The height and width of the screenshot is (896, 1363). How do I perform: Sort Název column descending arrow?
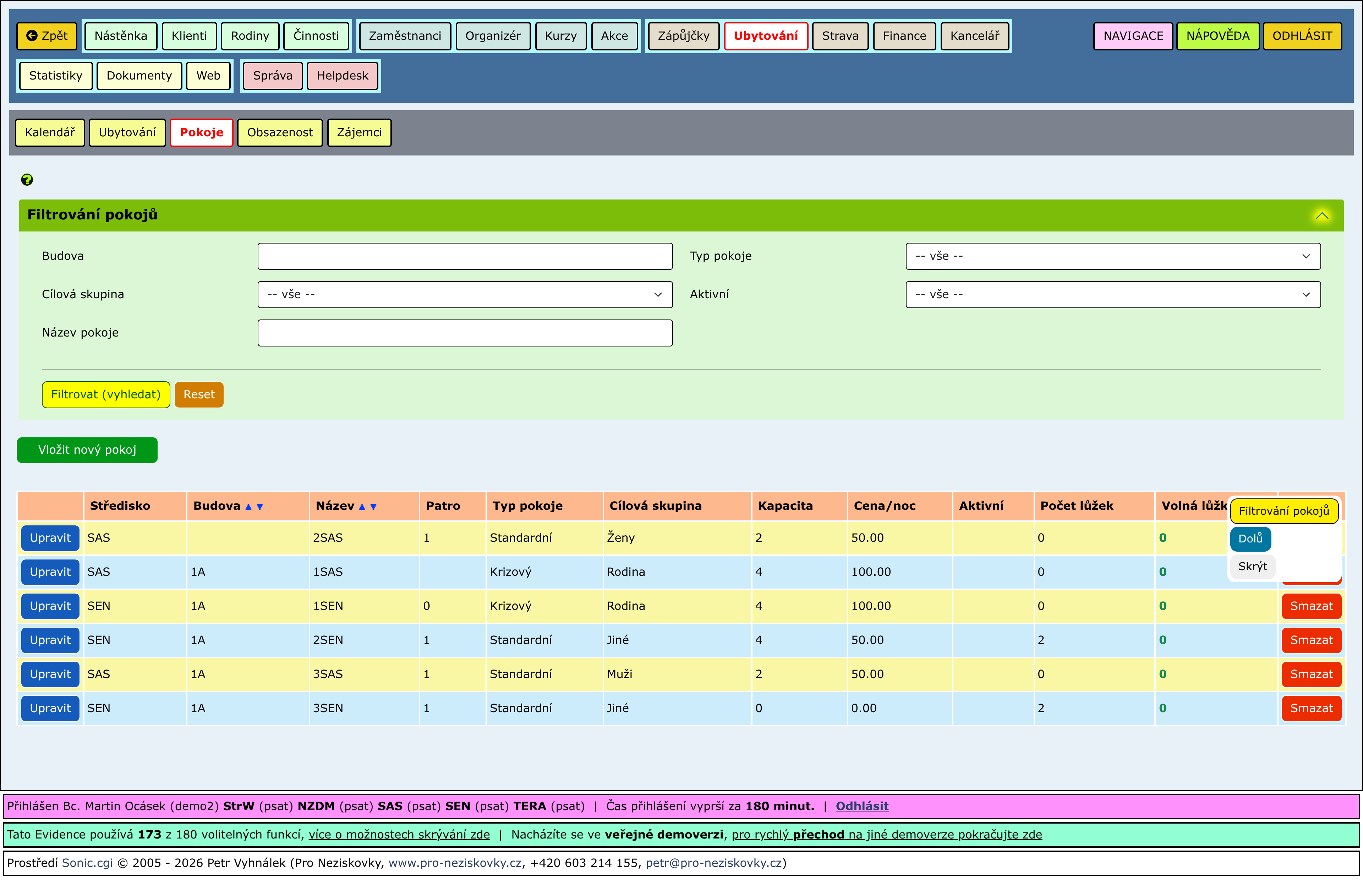(x=373, y=507)
